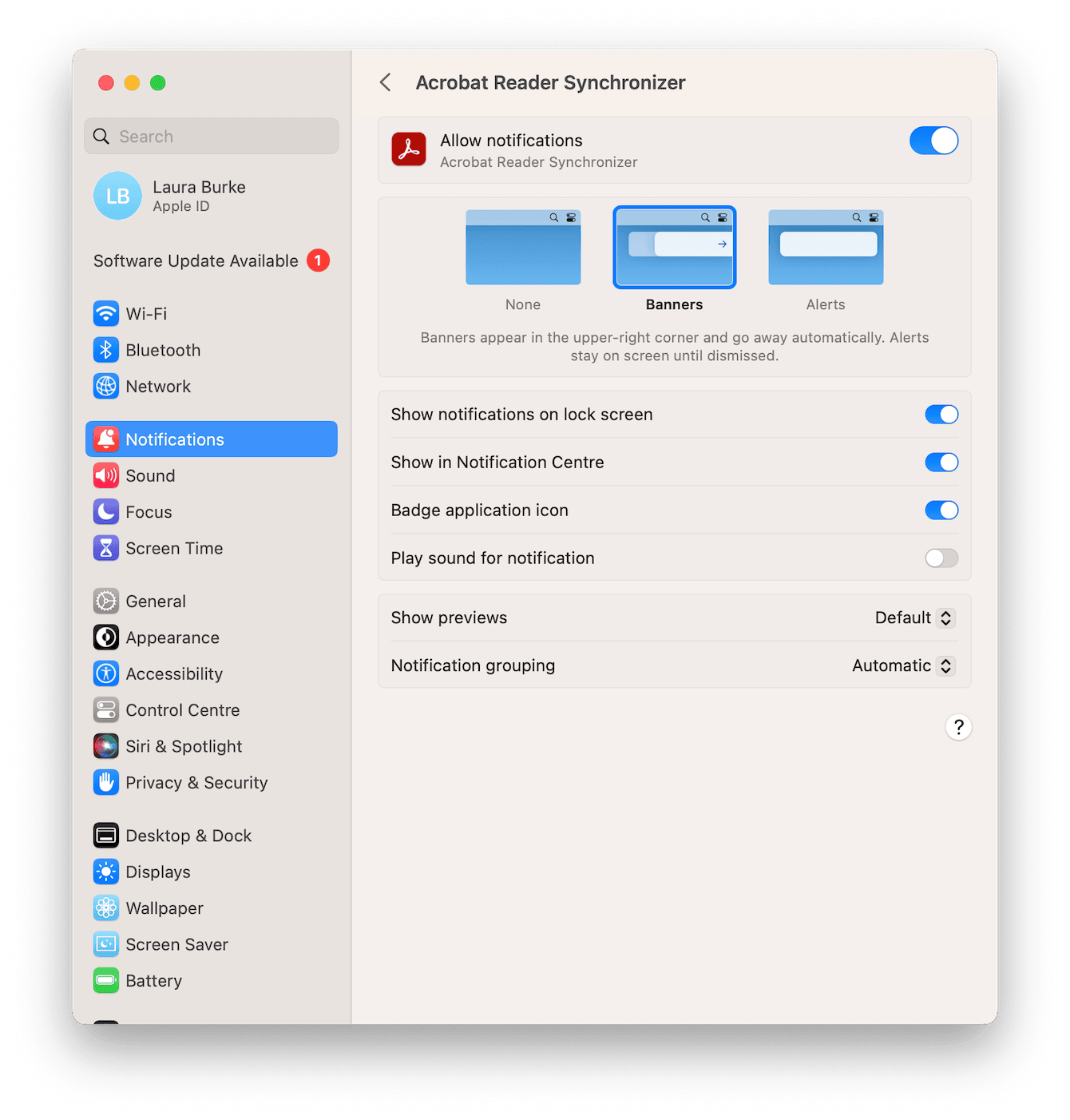Open Privacy & Security hand icon
The image size is (1070, 1120).
(x=106, y=782)
